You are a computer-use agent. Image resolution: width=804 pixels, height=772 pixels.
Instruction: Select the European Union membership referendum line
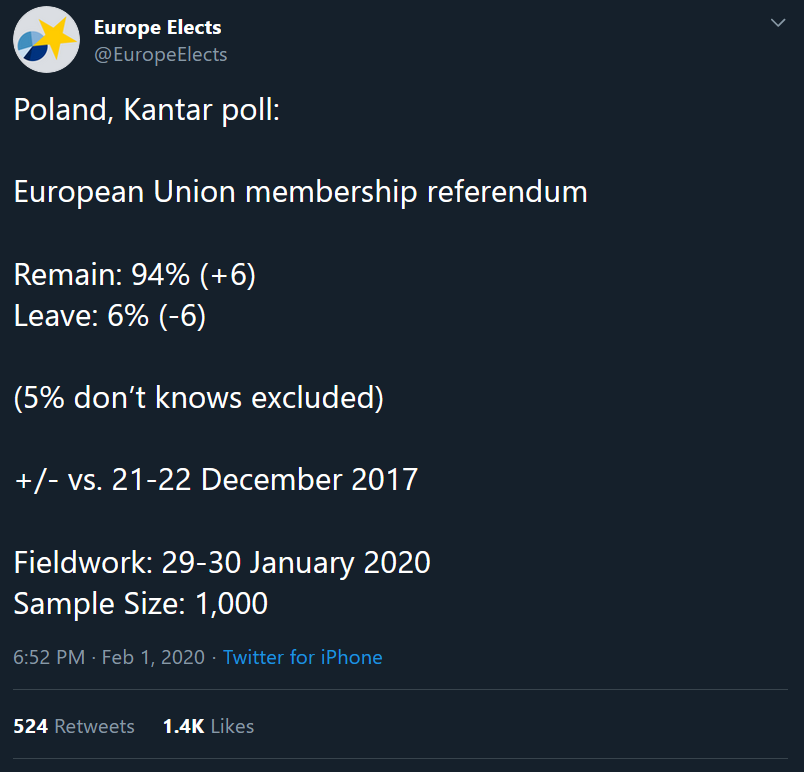click(300, 192)
